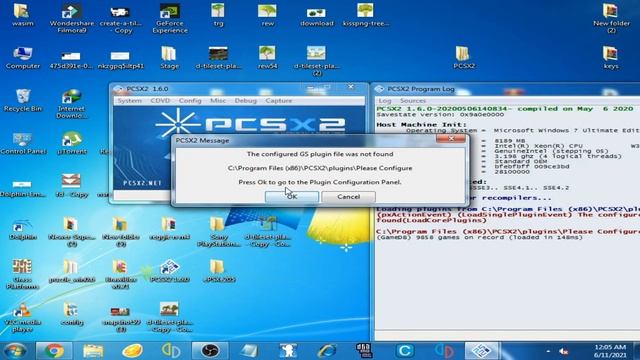Select the New folder (2) desktop icon

coord(611,18)
